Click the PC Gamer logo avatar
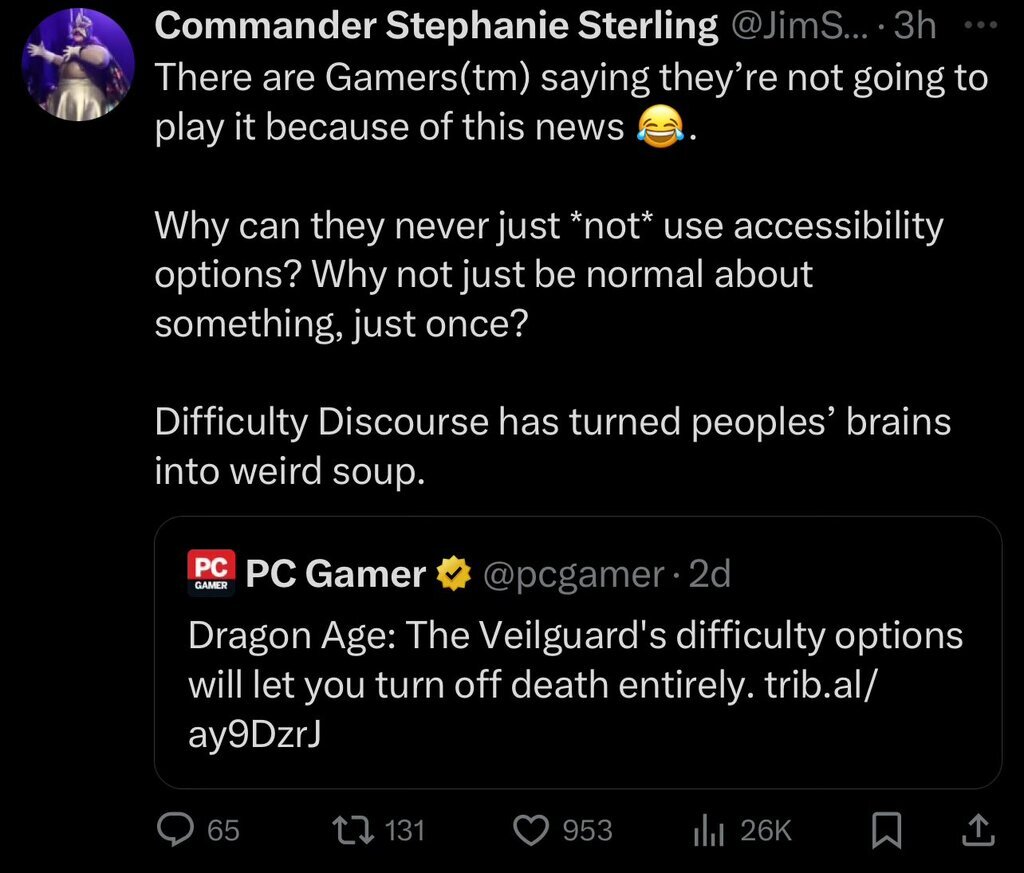1024x873 pixels. click(x=211, y=573)
